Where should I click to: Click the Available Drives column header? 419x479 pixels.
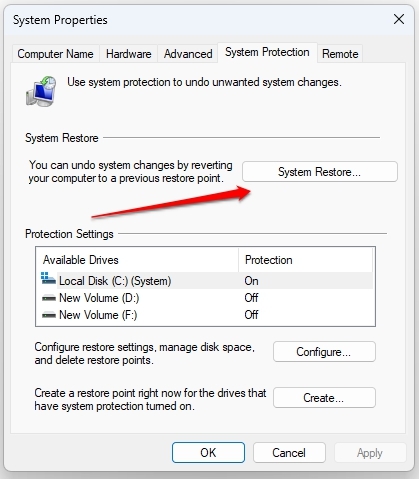point(137,260)
